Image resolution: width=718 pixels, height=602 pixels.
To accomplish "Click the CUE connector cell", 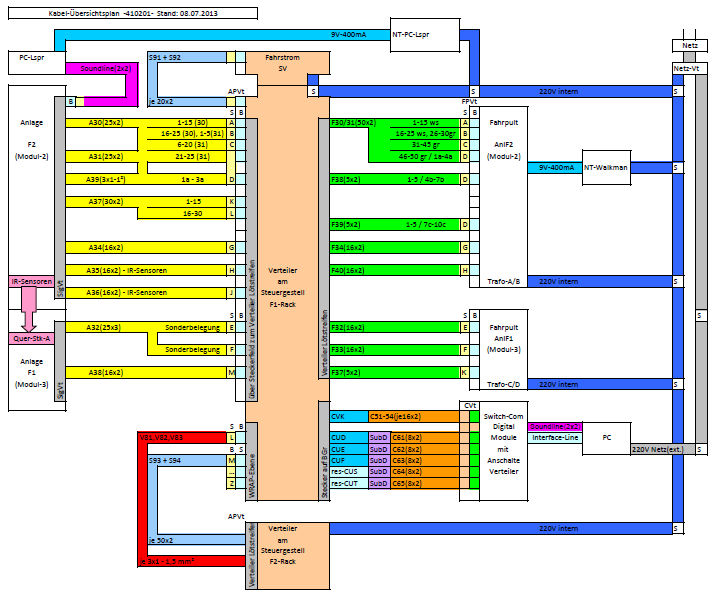I will (x=349, y=450).
